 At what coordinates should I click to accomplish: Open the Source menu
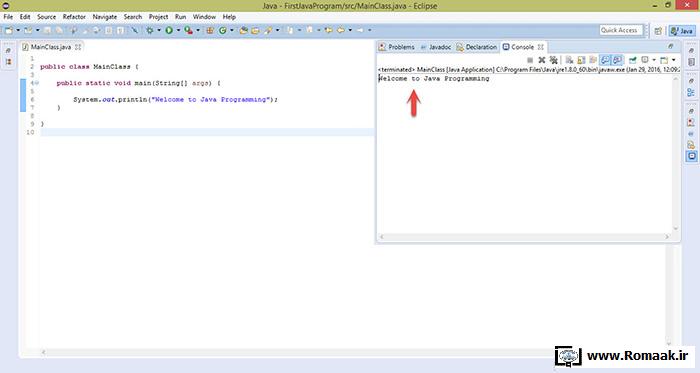(46, 17)
